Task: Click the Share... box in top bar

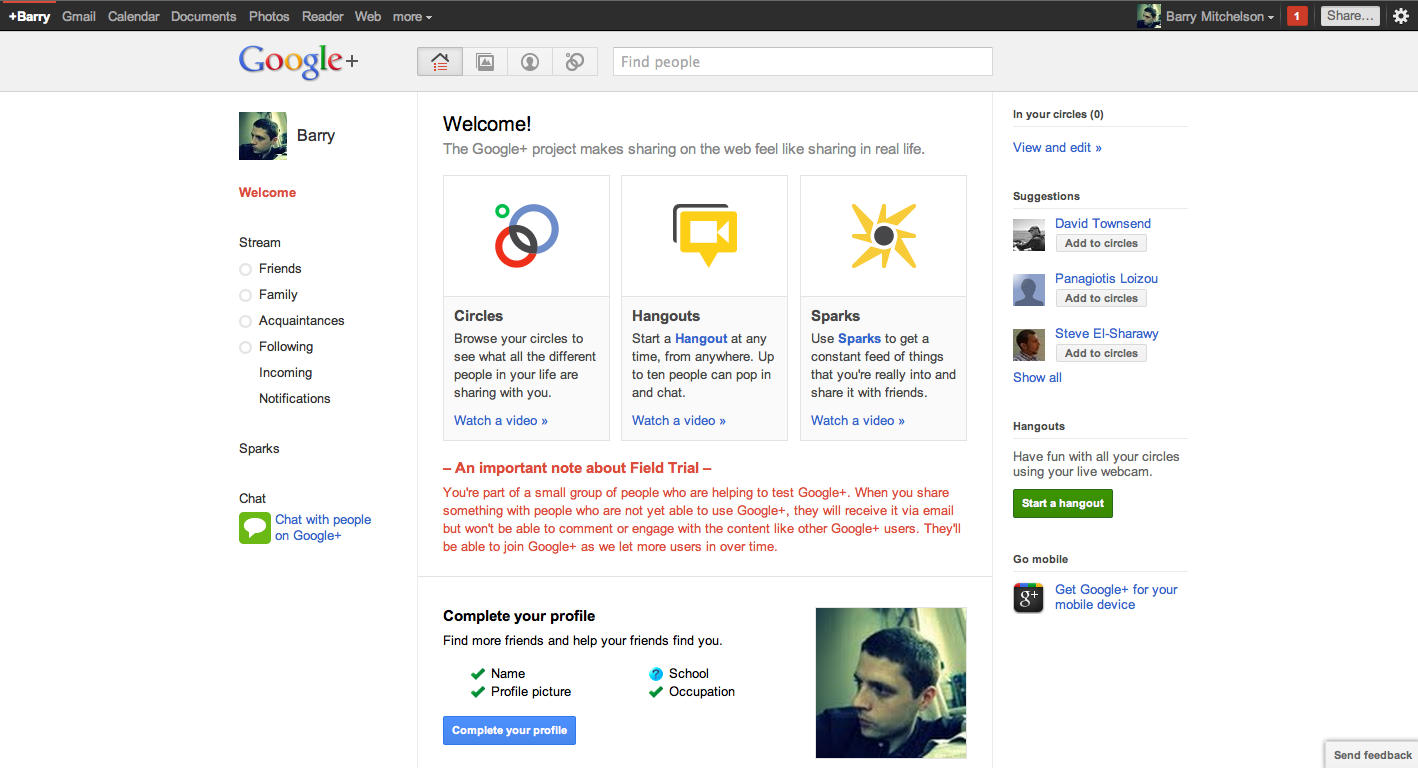Action: pyautogui.click(x=1350, y=16)
